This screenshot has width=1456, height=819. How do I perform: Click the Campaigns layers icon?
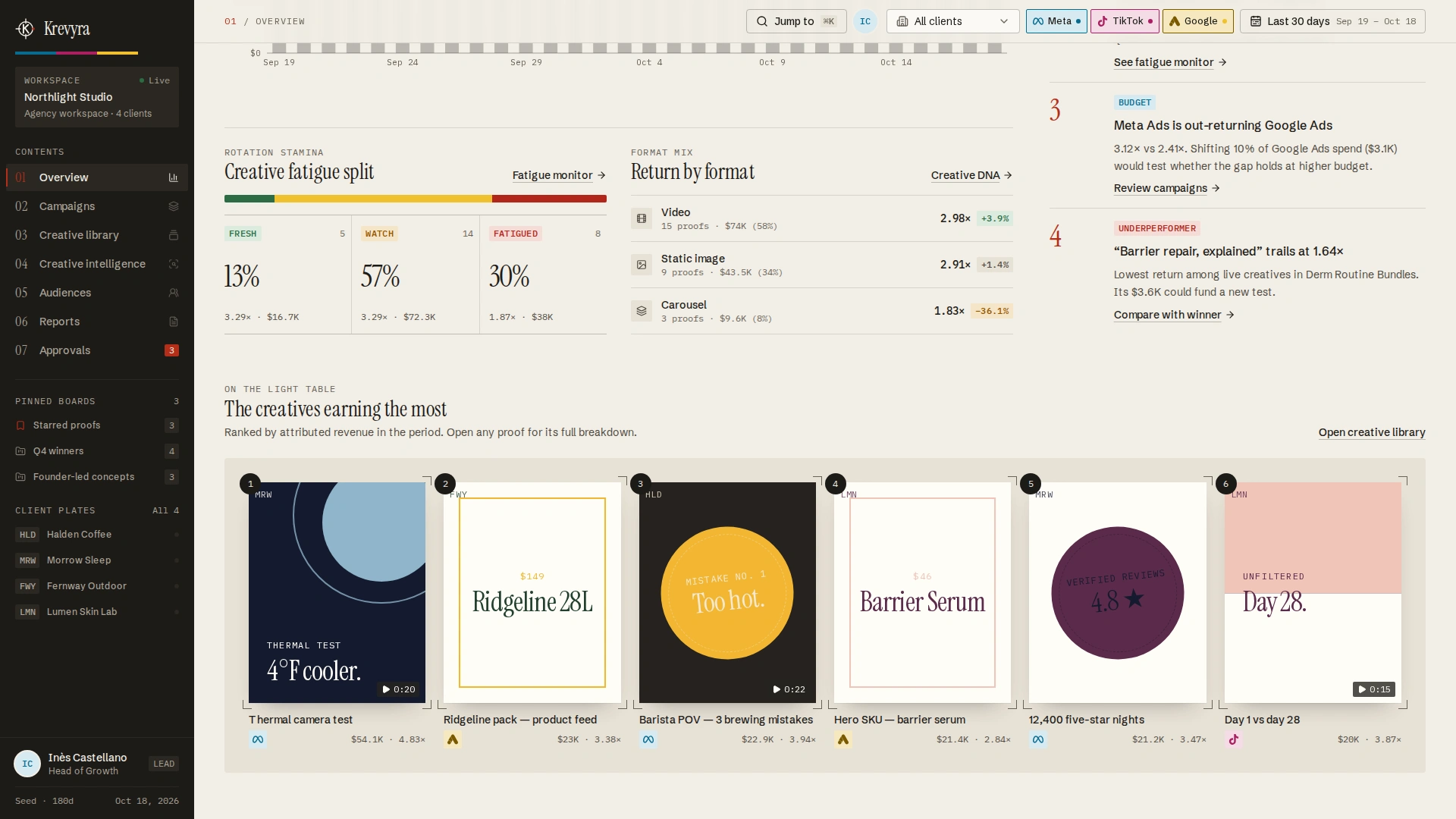click(173, 206)
